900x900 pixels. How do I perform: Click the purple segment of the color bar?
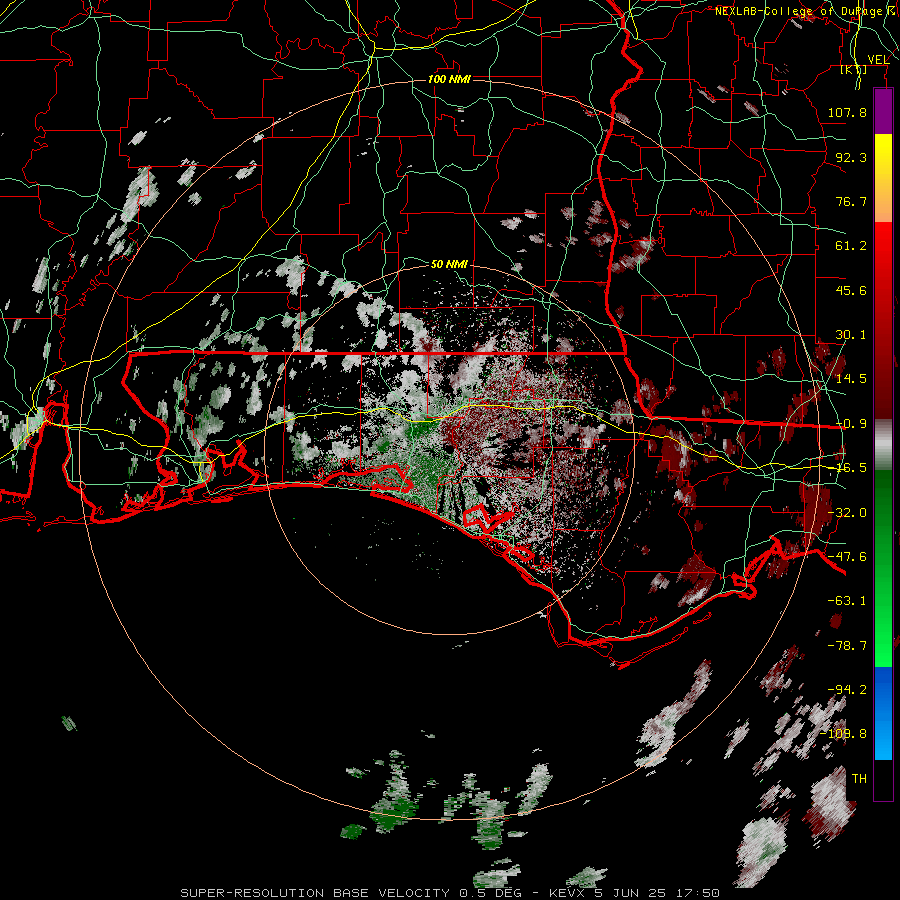(x=883, y=111)
